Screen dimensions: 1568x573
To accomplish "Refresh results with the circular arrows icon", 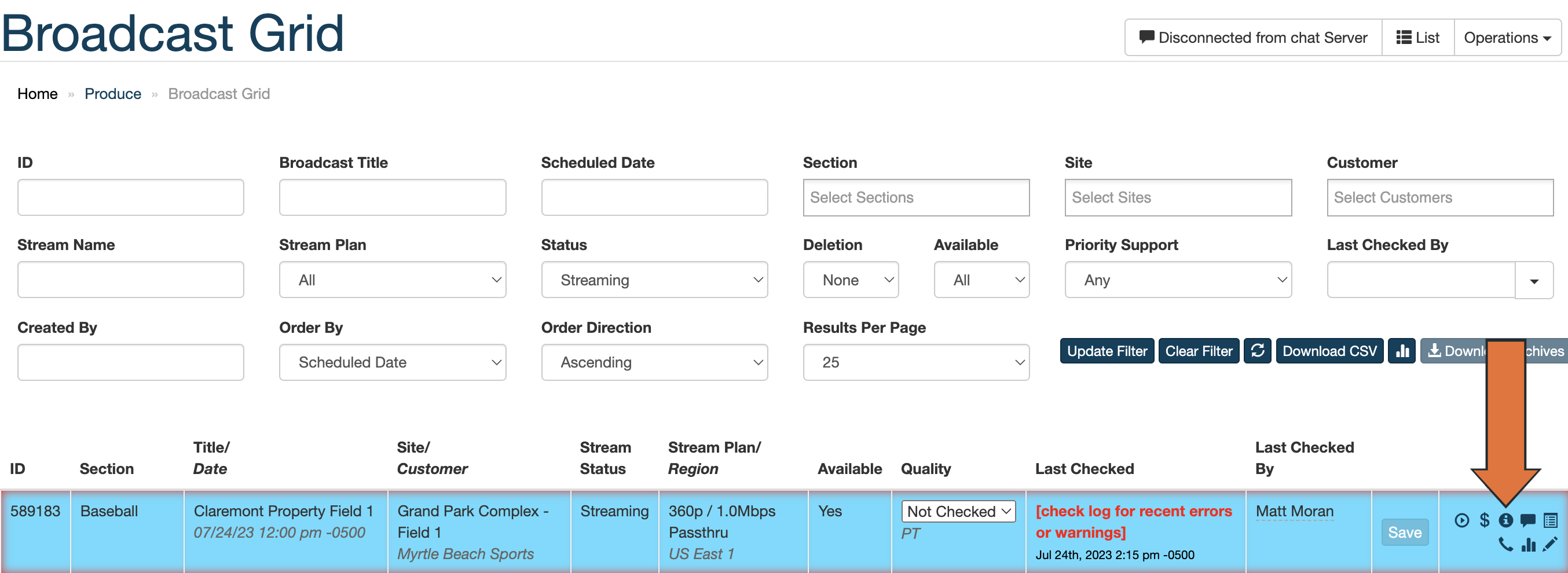I will 1258,350.
